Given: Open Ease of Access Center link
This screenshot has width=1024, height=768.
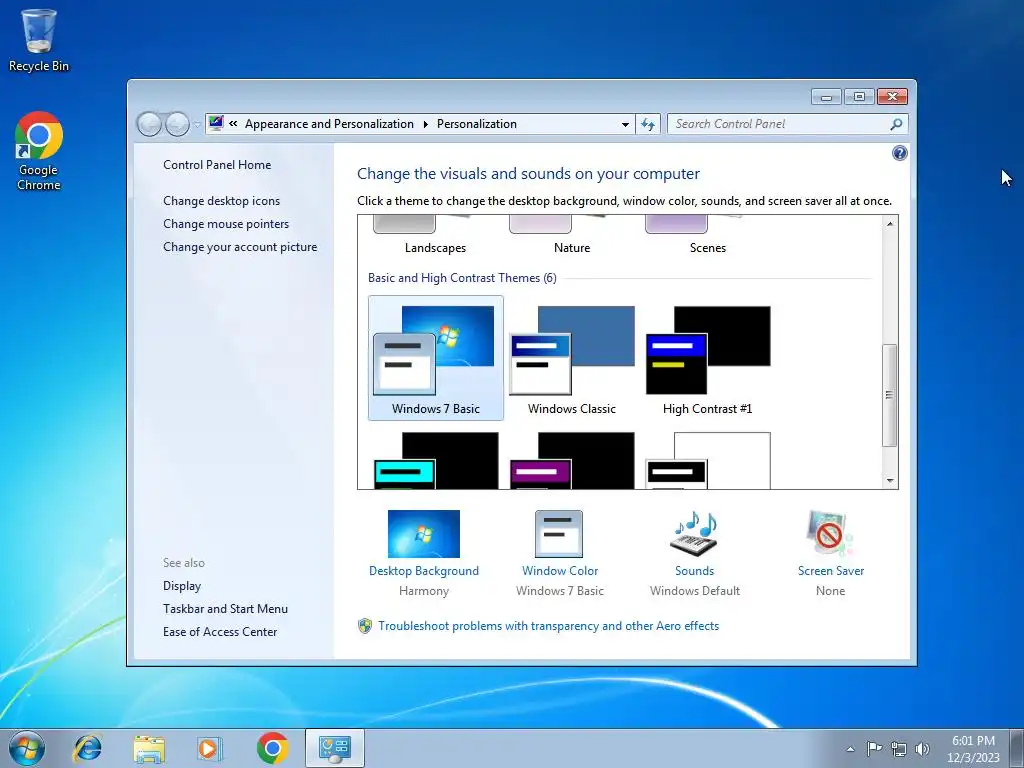Looking at the screenshot, I should click(x=220, y=632).
